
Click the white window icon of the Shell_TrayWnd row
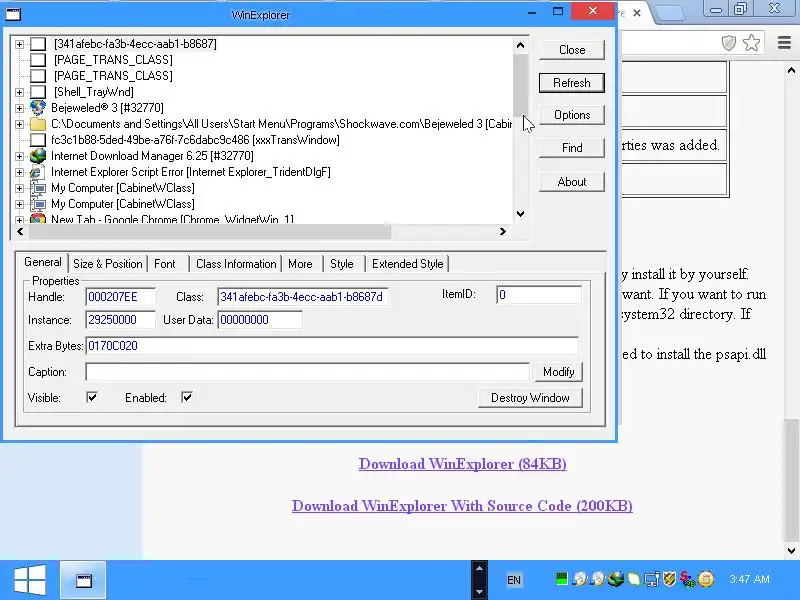[x=38, y=92]
